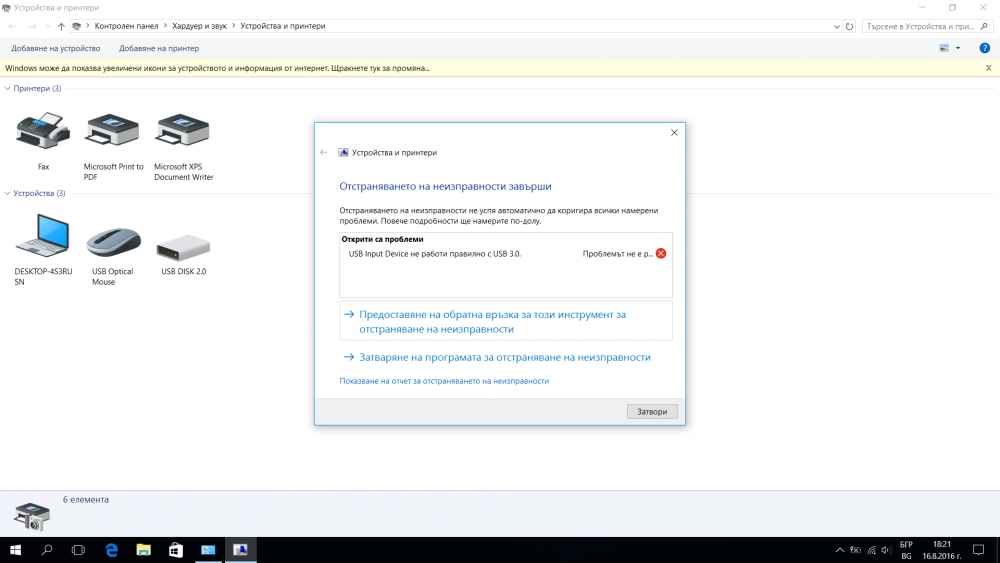The width and height of the screenshot is (1000, 563).
Task: Switch to Control Panel taskbar window
Action: (208, 550)
